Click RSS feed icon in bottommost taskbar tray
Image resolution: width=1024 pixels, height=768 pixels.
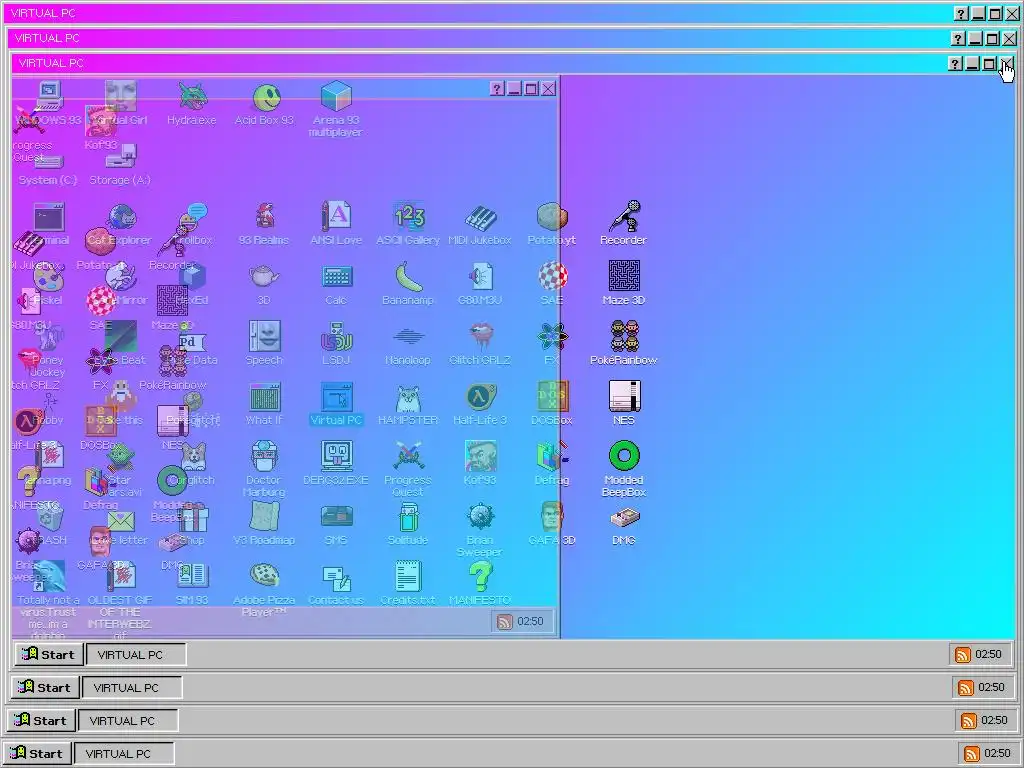click(972, 754)
